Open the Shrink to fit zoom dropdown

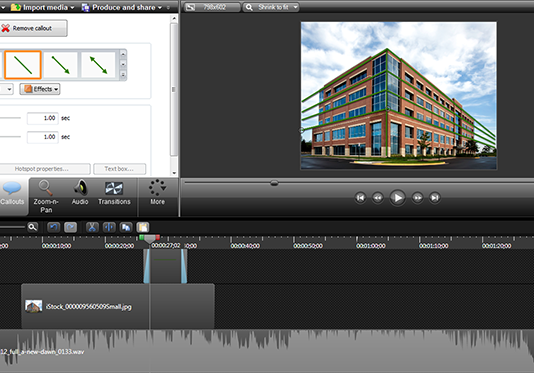click(271, 7)
